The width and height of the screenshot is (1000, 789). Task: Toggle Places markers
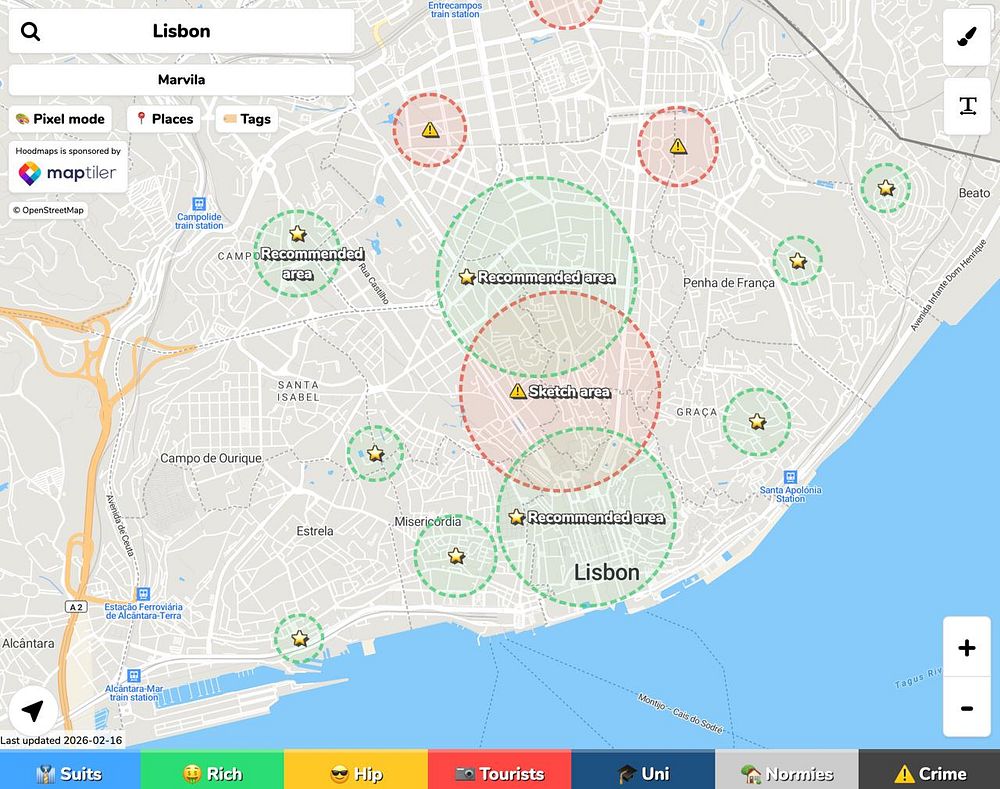[x=164, y=119]
